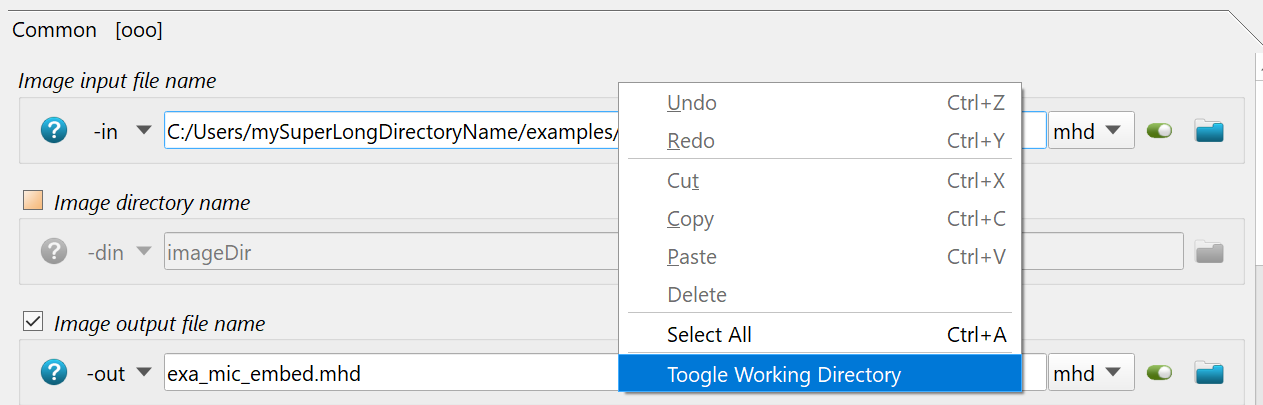
Task: Open the mhd format dropdown for output file
Action: pos(1091,373)
